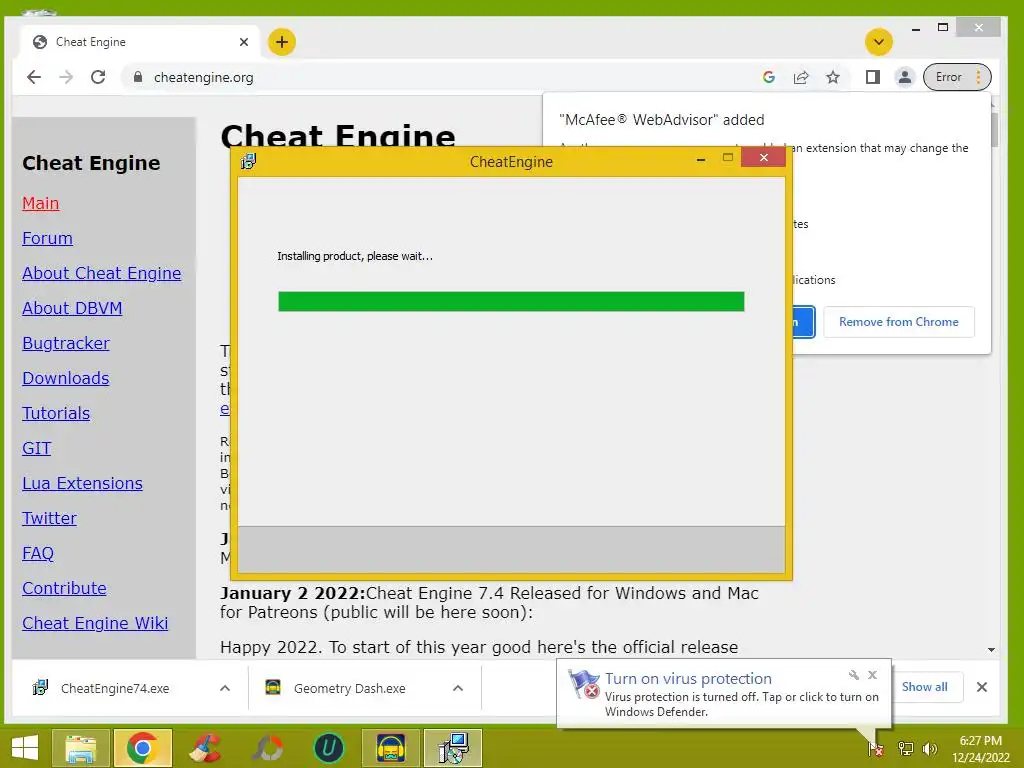Open a new tab with the plus button
This screenshot has width=1024, height=768.
281,42
